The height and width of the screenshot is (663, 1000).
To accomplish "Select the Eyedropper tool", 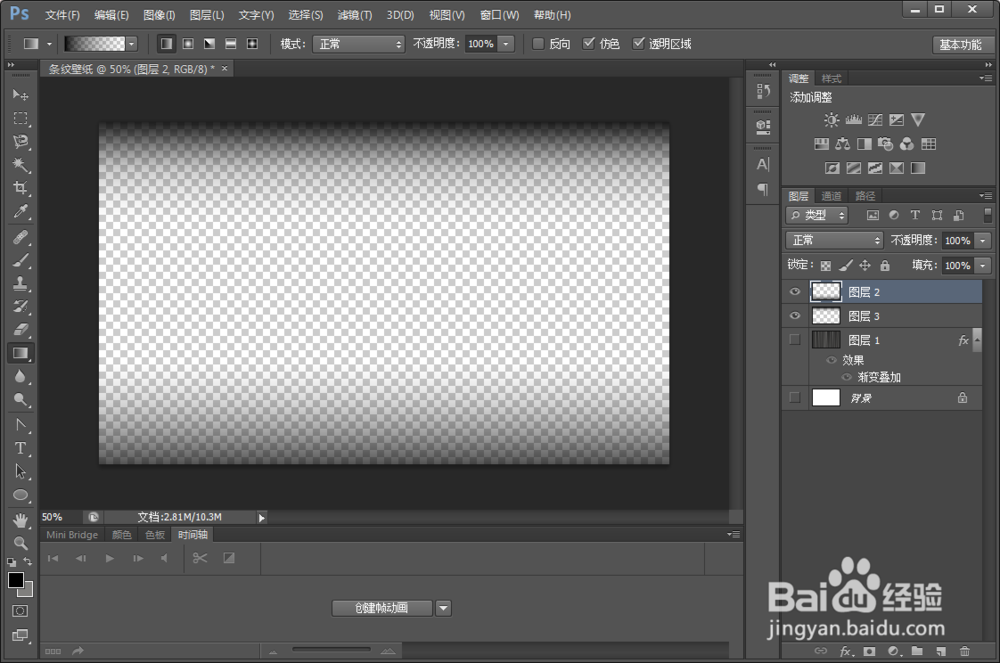I will pyautogui.click(x=20, y=212).
